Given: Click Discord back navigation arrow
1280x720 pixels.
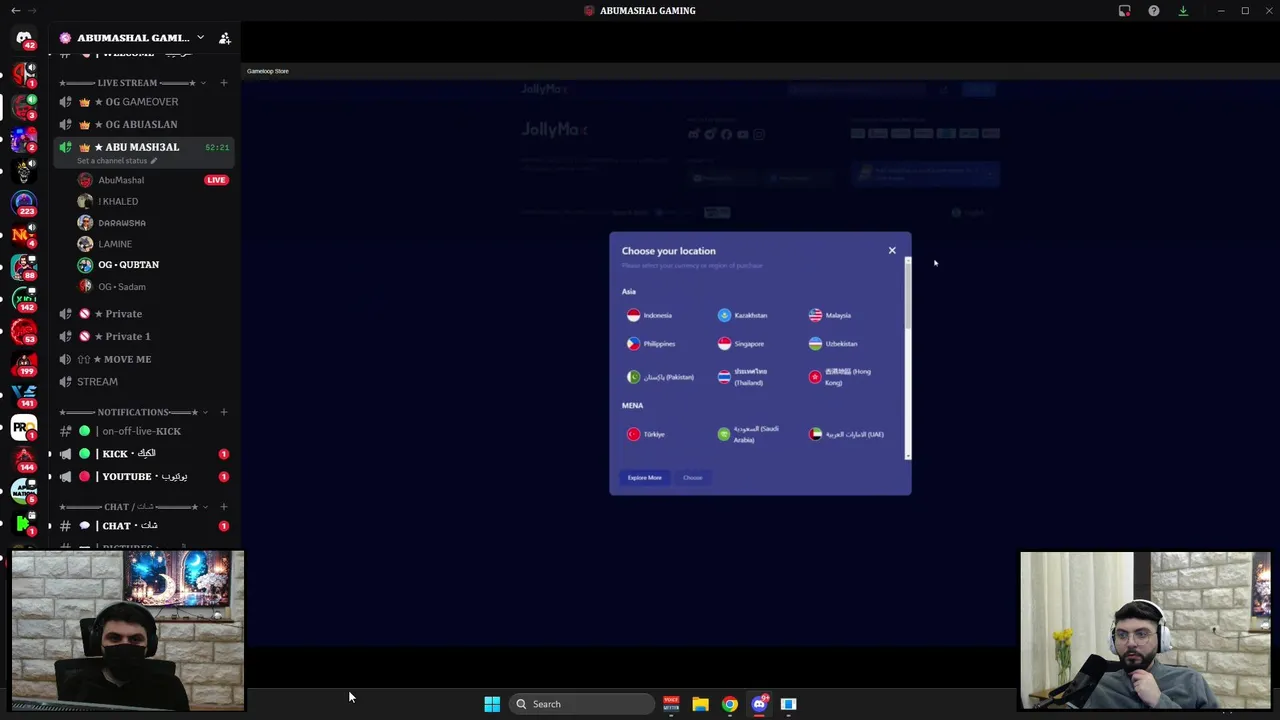Looking at the screenshot, I should click(15, 11).
